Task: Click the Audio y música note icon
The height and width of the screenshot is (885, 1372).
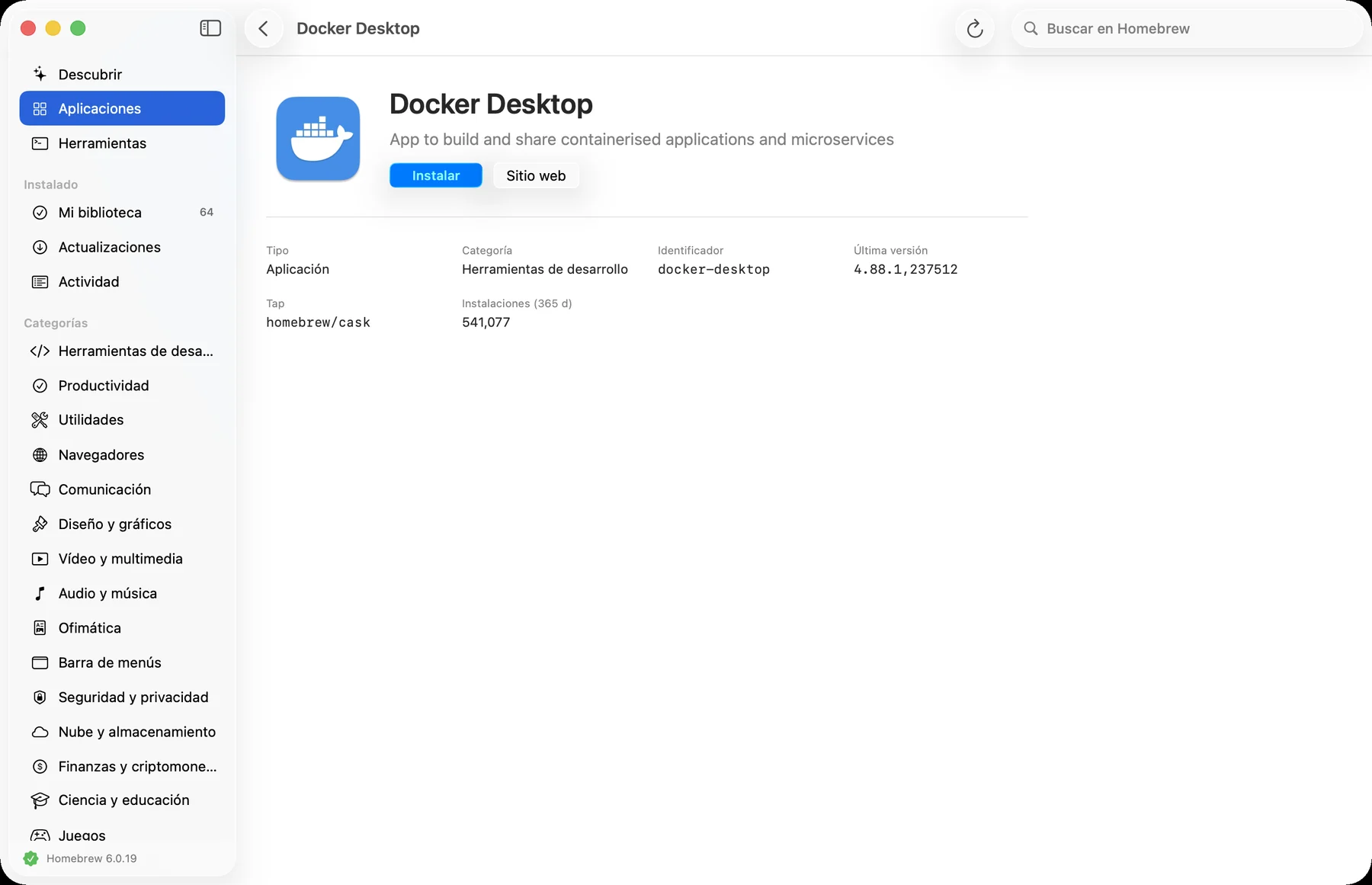Action: click(x=40, y=593)
